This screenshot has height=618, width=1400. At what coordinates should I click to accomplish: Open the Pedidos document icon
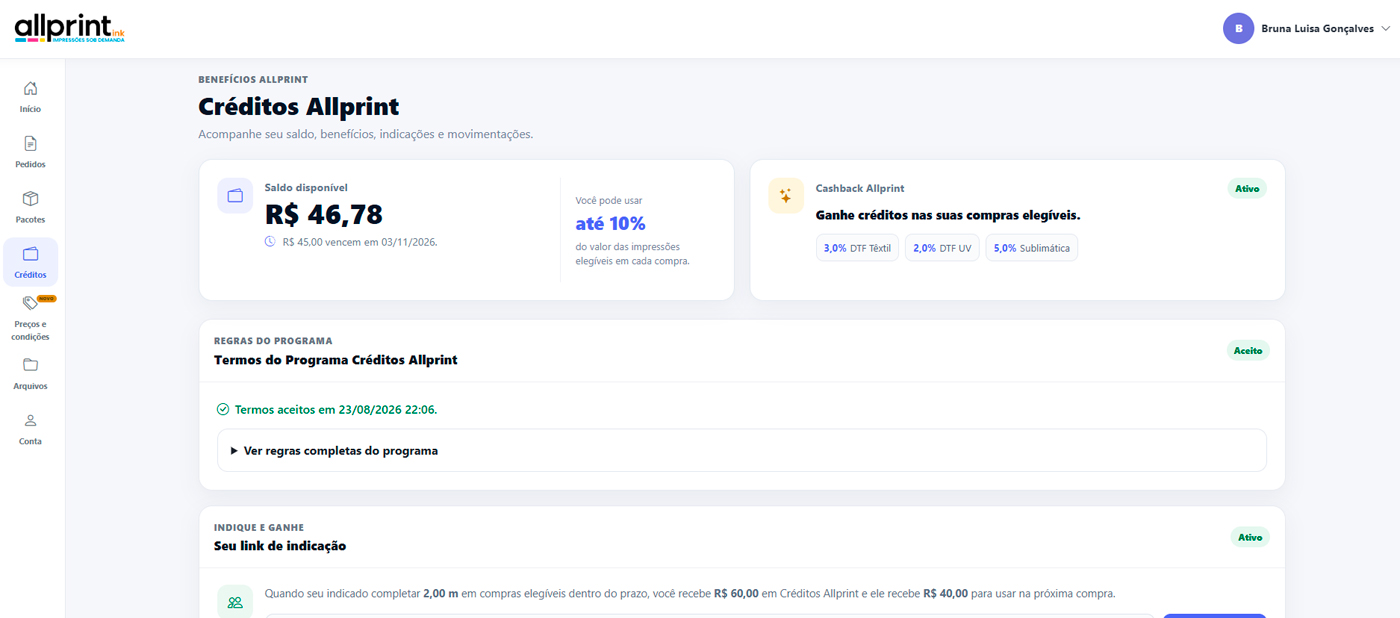pos(30,143)
